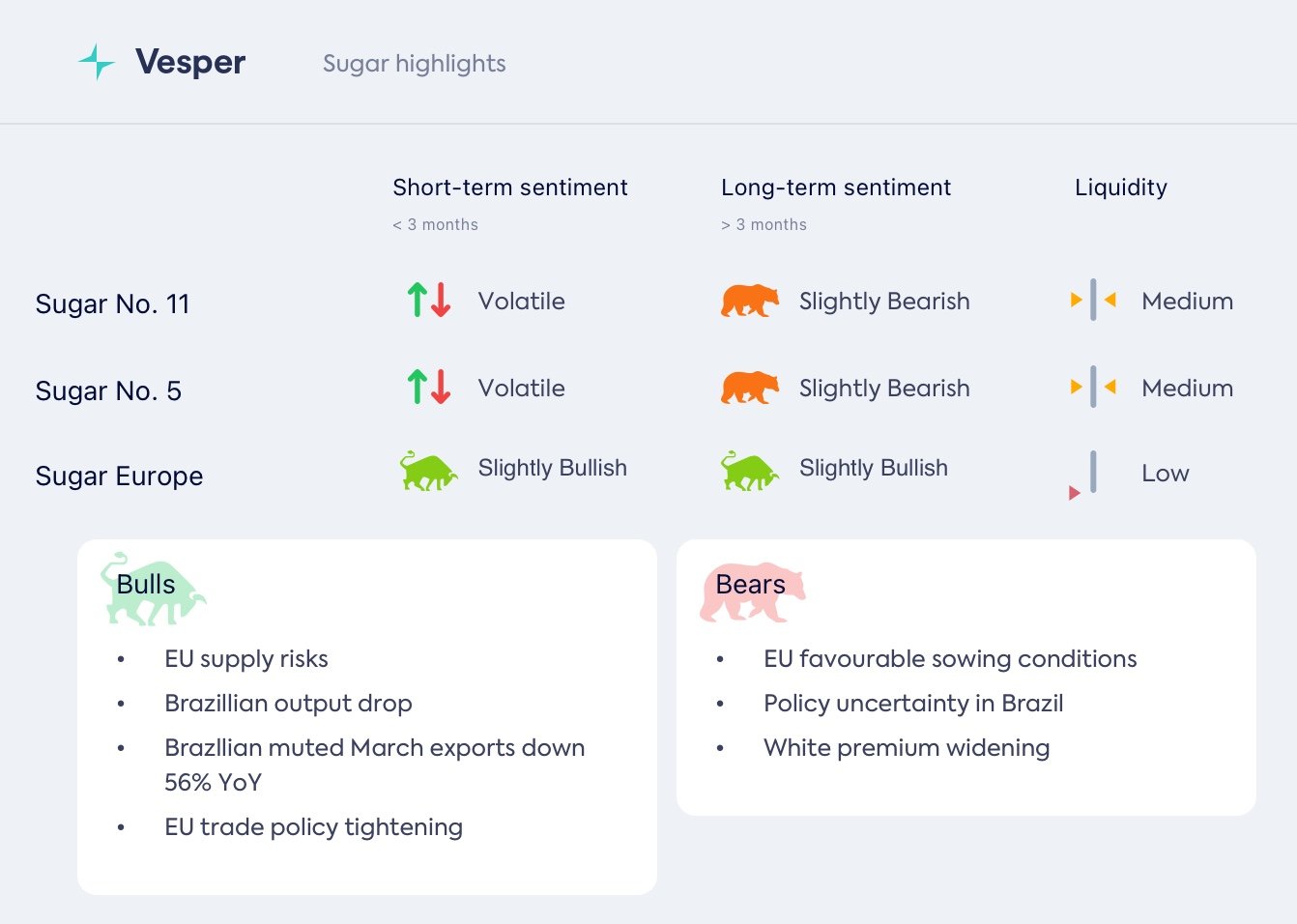The width and height of the screenshot is (1297, 924).
Task: Click the pale green Bulls card icon
Action: (153, 588)
